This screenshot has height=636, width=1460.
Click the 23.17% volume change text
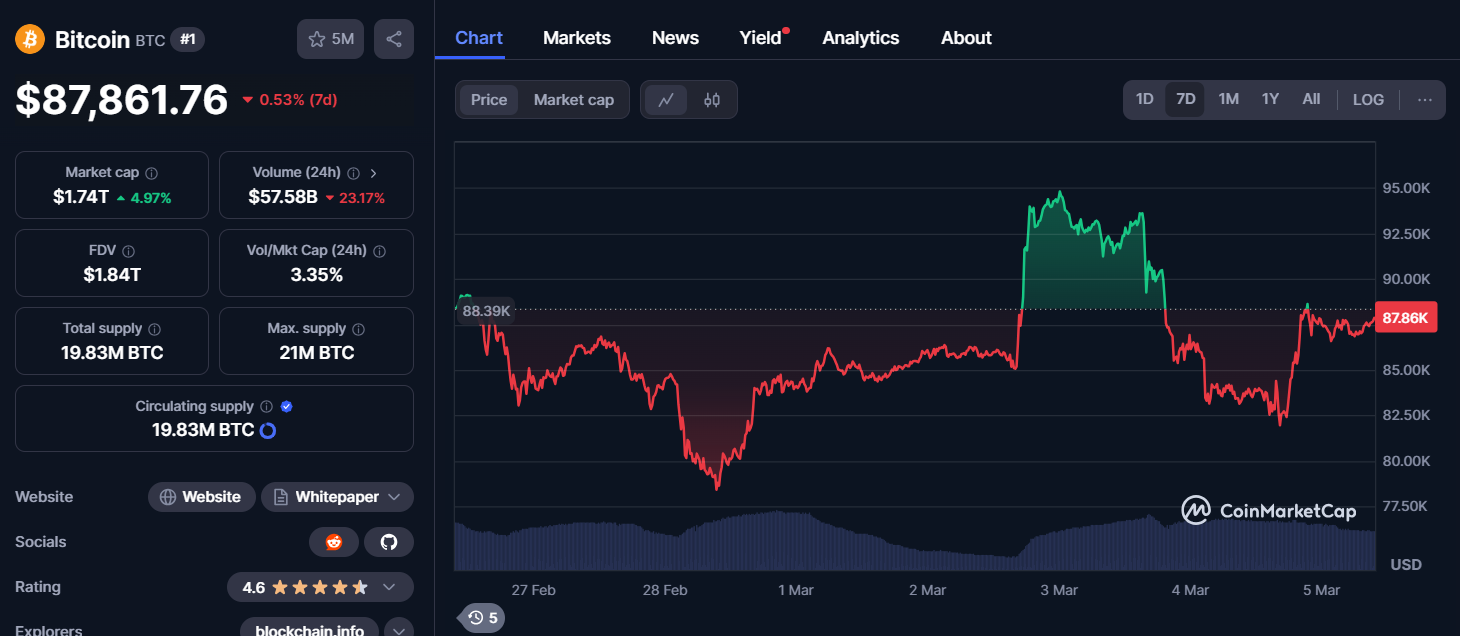pos(362,198)
